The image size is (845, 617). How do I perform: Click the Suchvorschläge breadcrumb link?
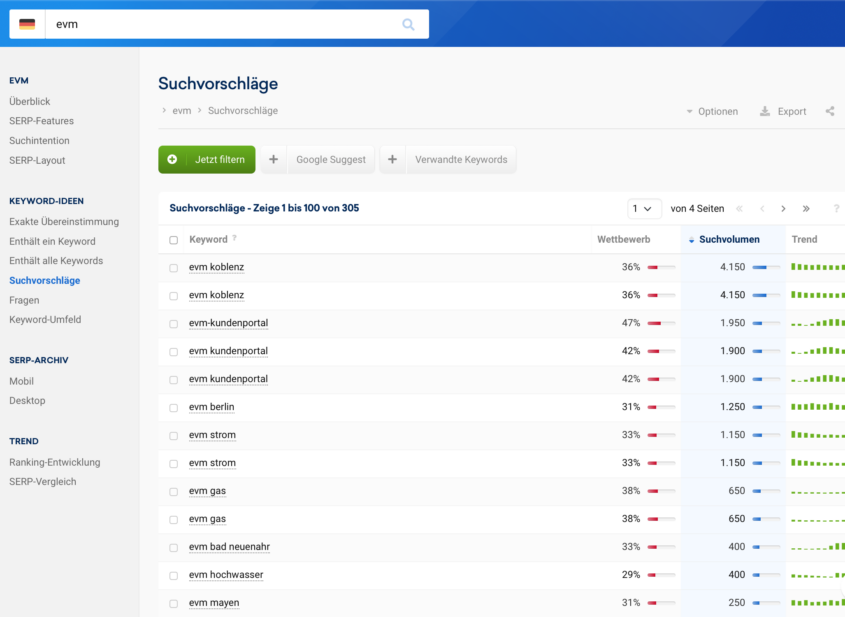[x=243, y=110]
